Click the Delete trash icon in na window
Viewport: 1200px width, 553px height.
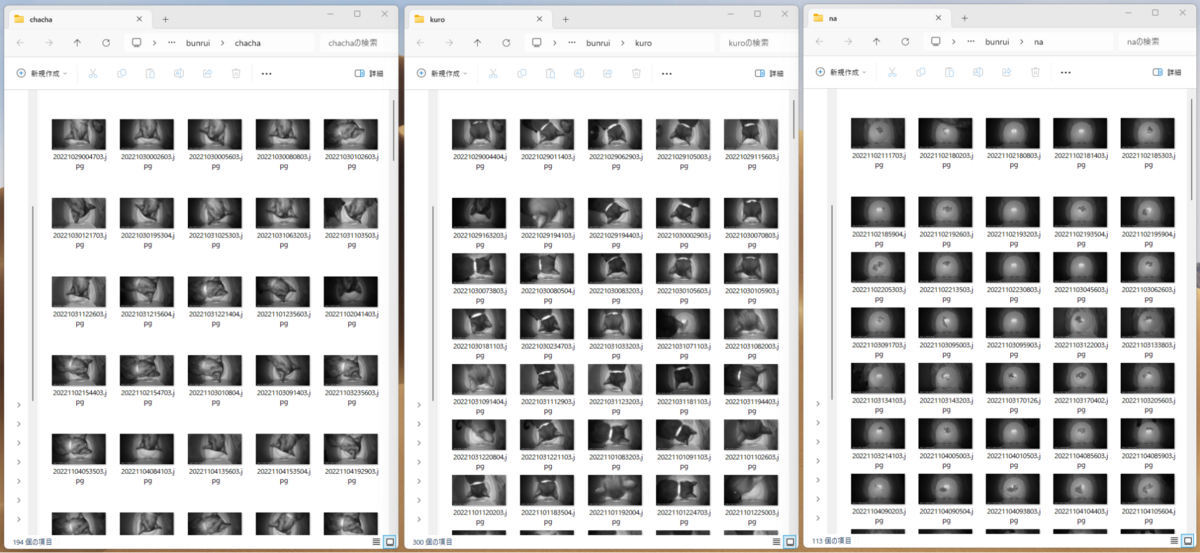click(x=1035, y=72)
